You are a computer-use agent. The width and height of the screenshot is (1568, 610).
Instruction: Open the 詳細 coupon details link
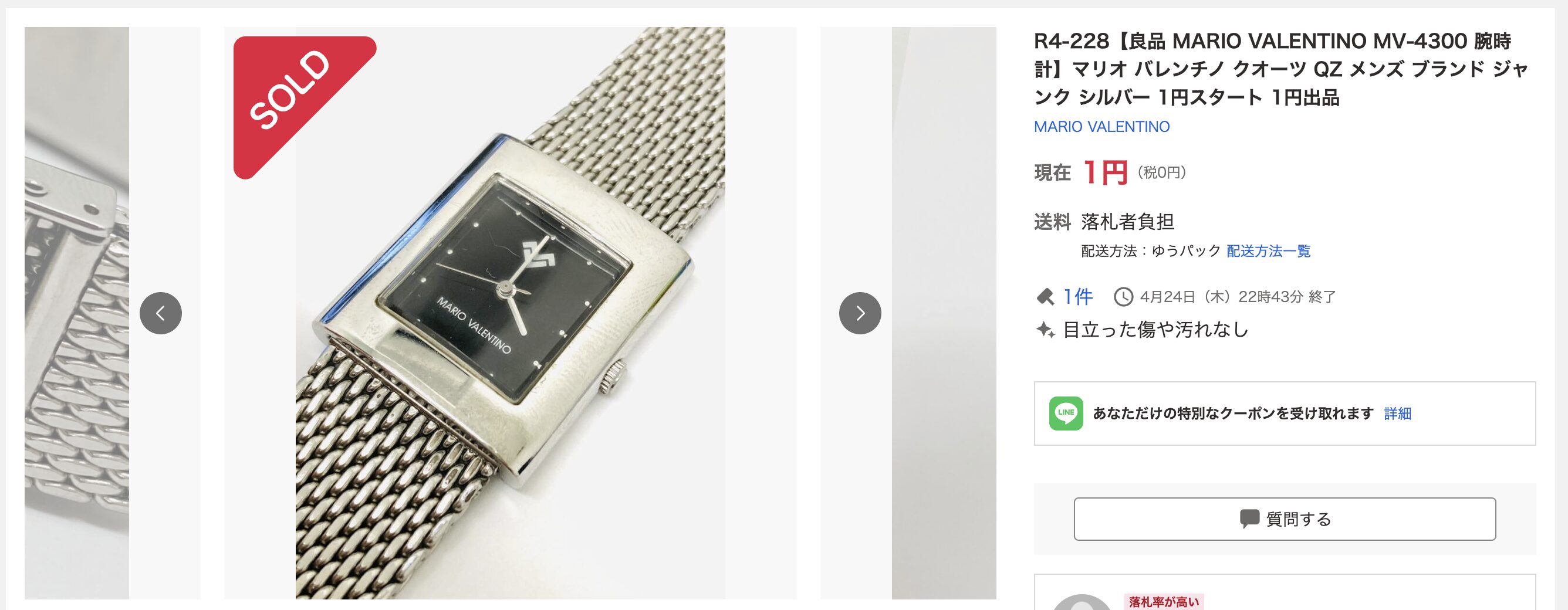pyautogui.click(x=1398, y=414)
